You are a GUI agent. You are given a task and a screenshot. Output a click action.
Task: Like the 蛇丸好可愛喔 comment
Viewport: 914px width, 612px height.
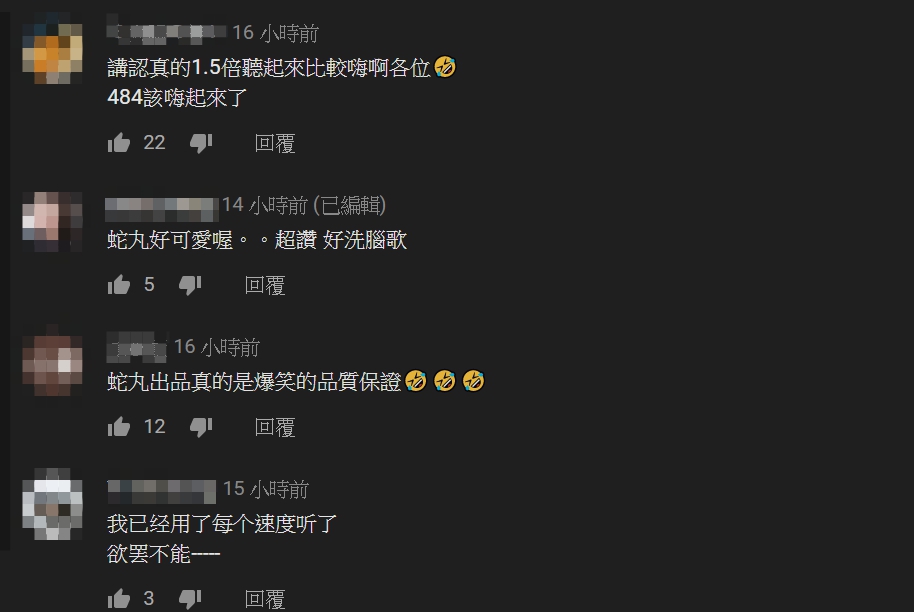point(119,285)
